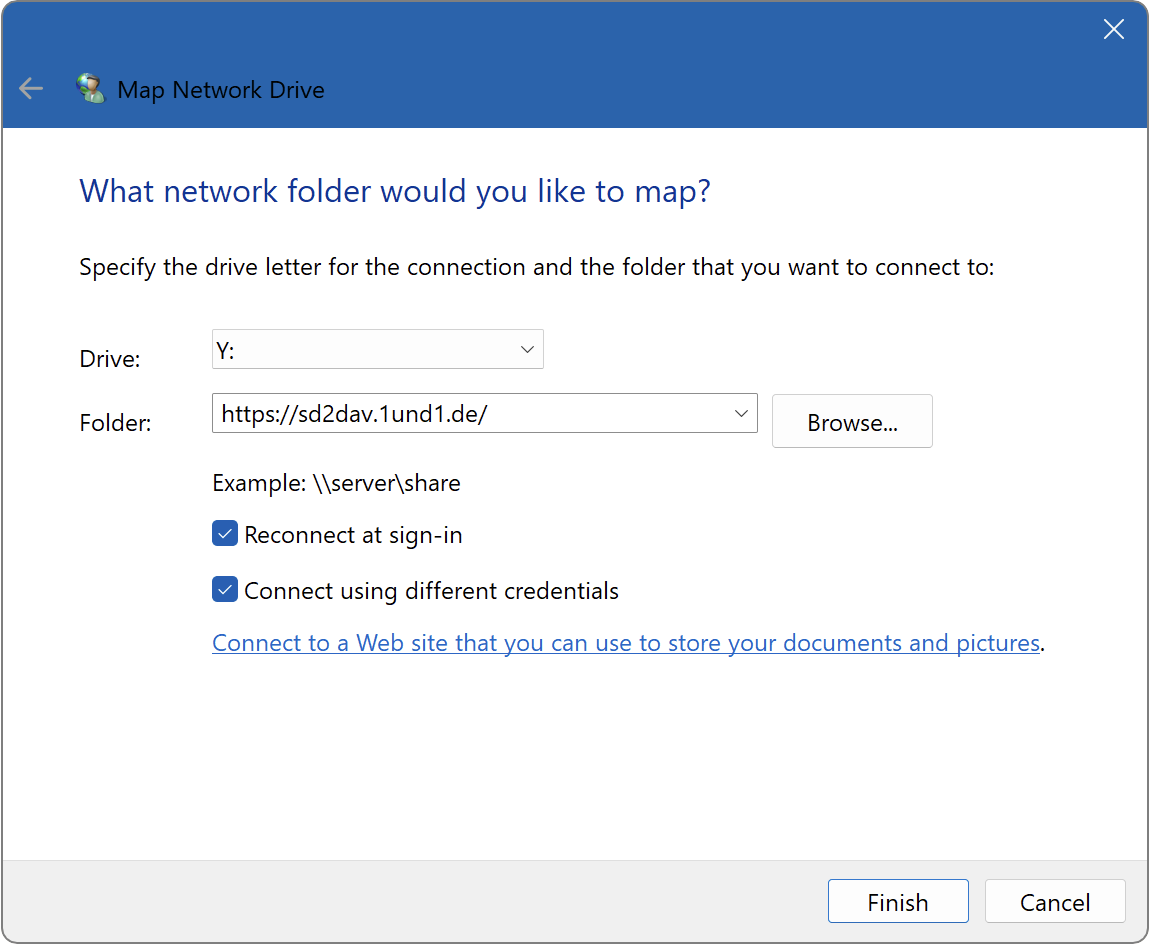Click the Finish button
The height and width of the screenshot is (944, 1150).
pos(897,901)
